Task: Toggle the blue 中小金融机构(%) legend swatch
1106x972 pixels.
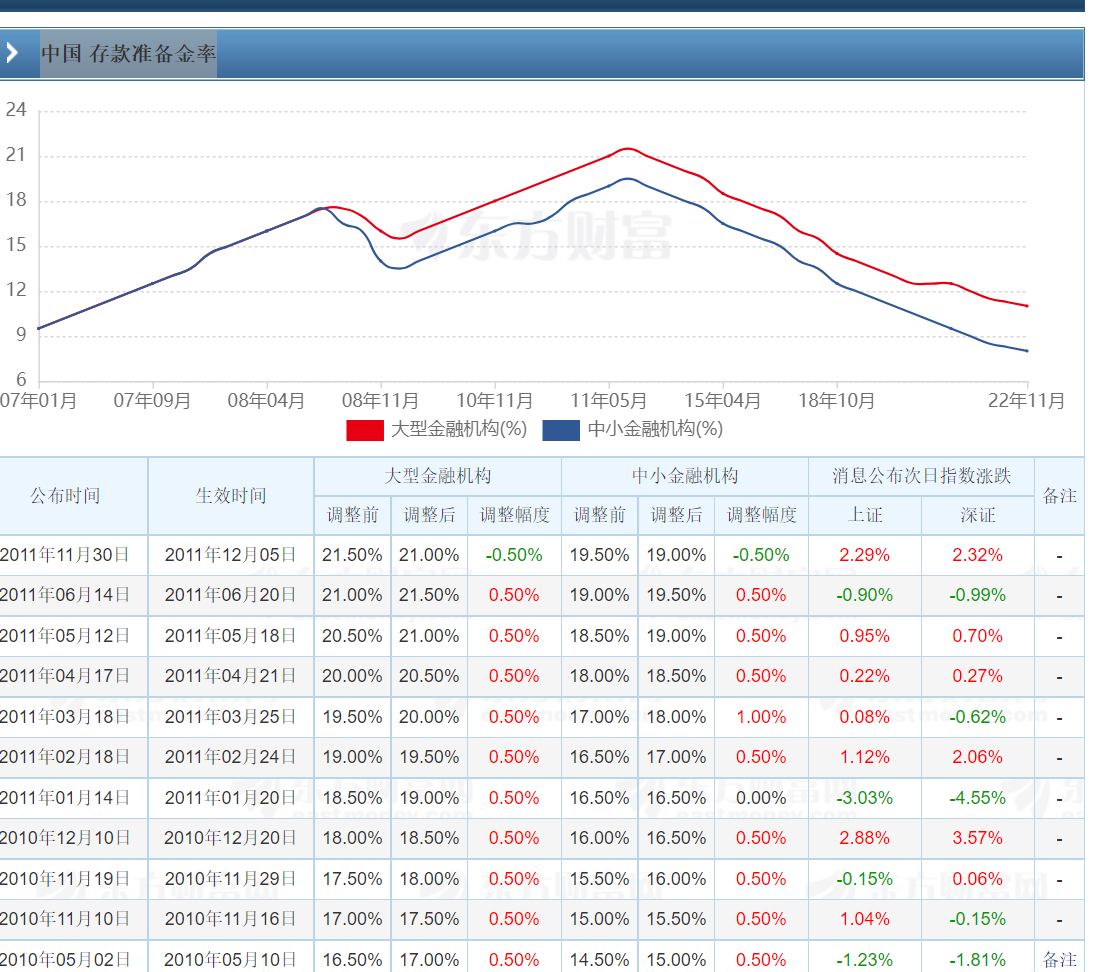Action: pyautogui.click(x=561, y=430)
